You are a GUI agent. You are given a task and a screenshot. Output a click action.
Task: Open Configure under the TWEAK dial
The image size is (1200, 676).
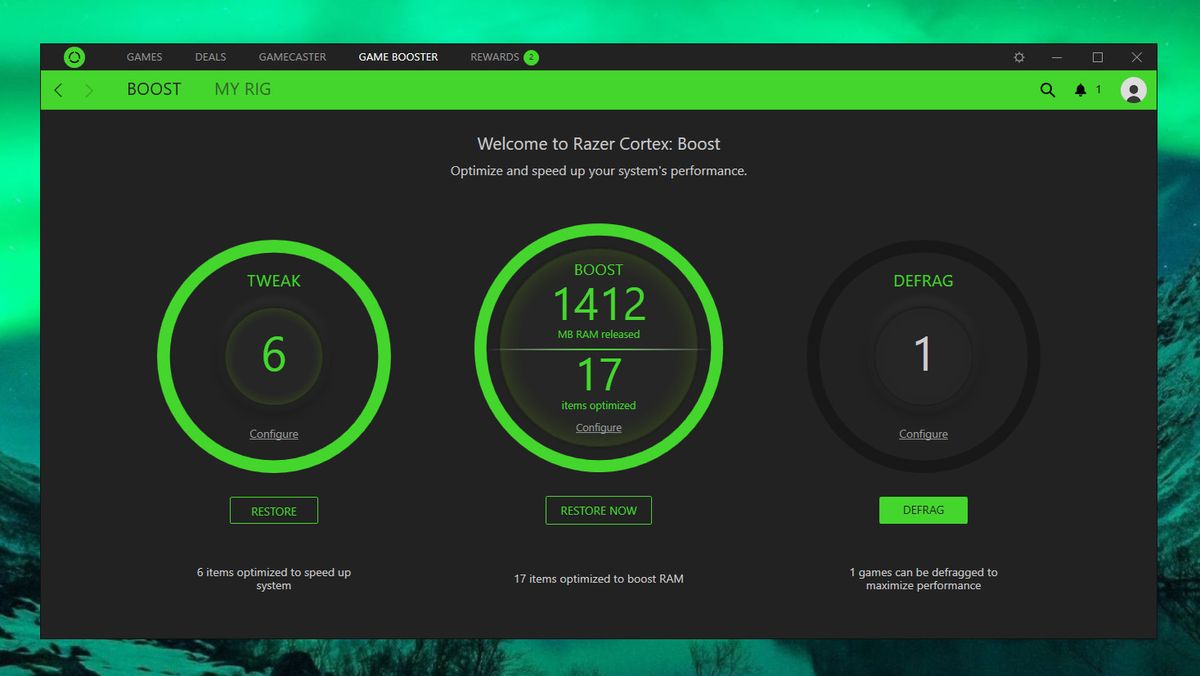click(273, 434)
